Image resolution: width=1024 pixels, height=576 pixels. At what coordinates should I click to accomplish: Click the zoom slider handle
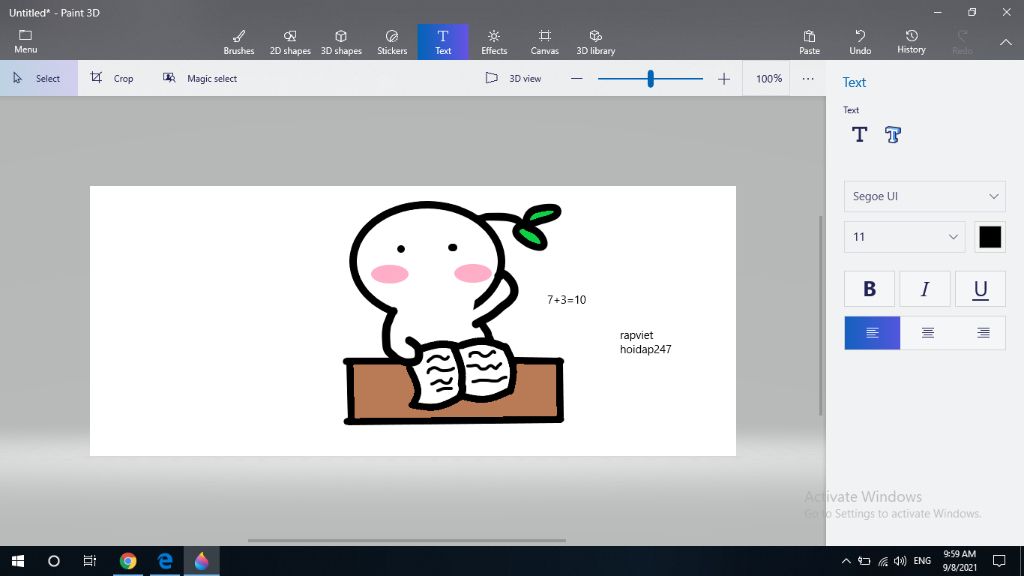pos(650,79)
